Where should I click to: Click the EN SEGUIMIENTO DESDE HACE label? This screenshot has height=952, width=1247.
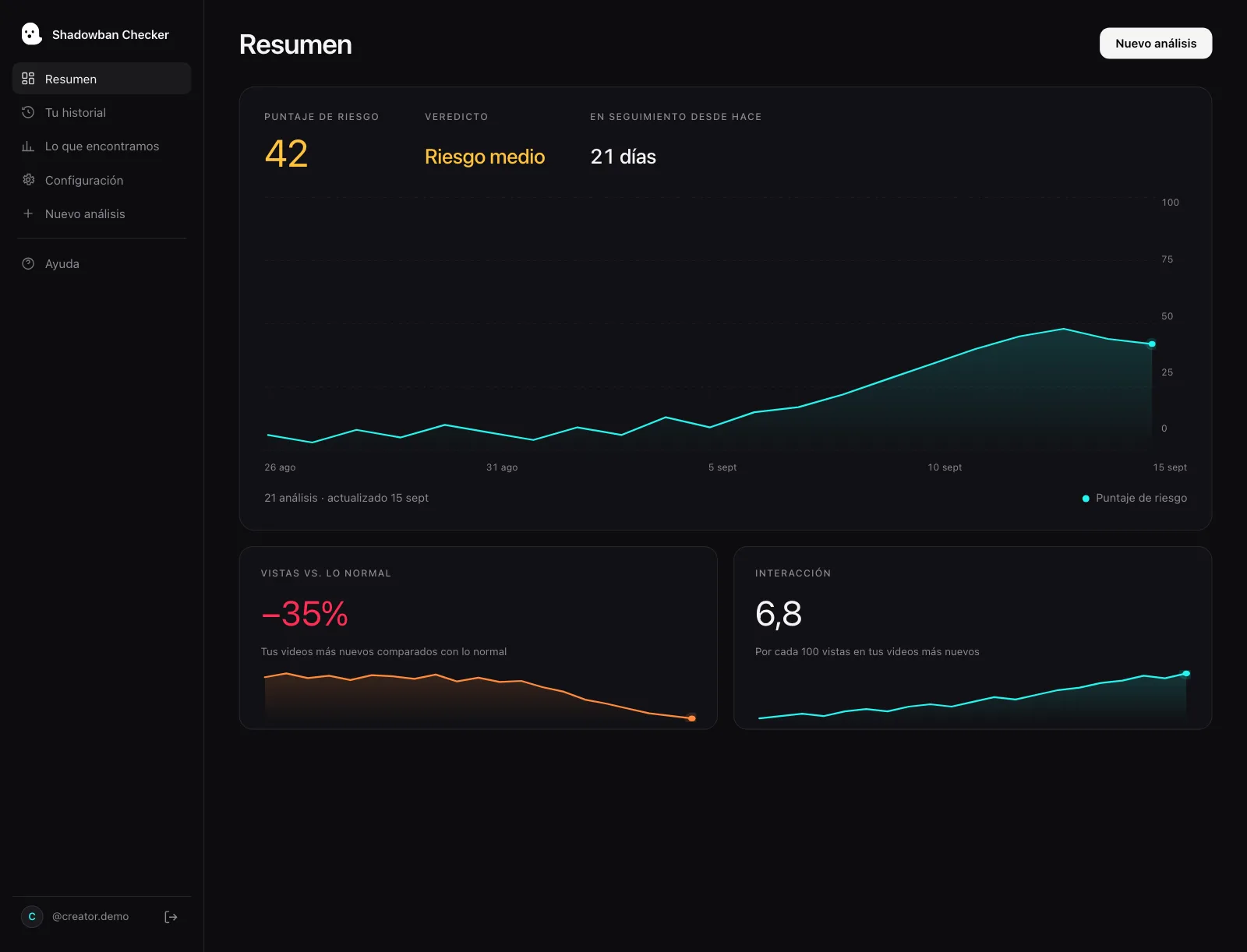(x=676, y=117)
